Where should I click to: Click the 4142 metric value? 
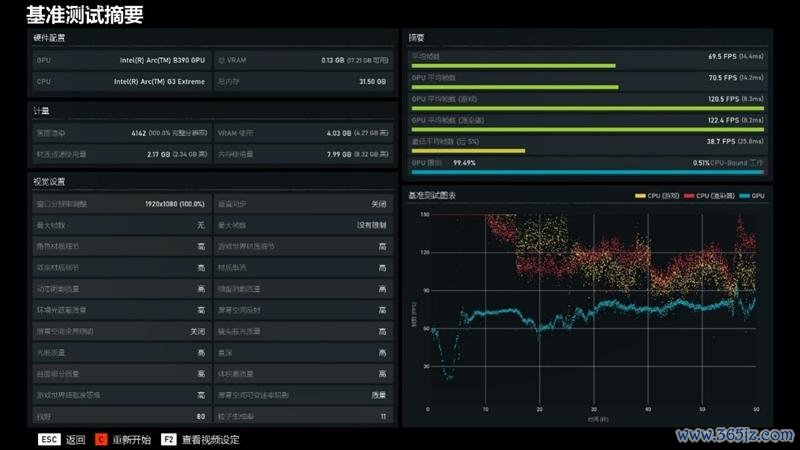point(139,133)
